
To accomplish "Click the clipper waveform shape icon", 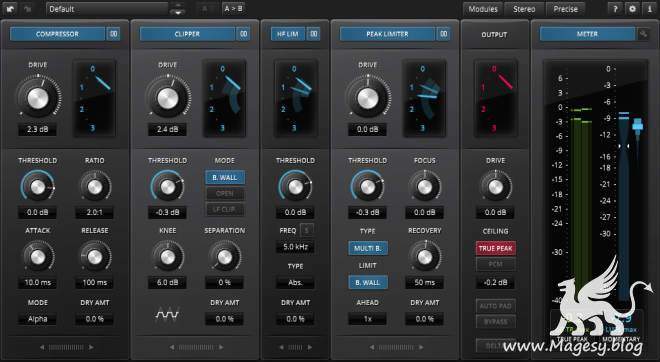I will click(x=167, y=314).
